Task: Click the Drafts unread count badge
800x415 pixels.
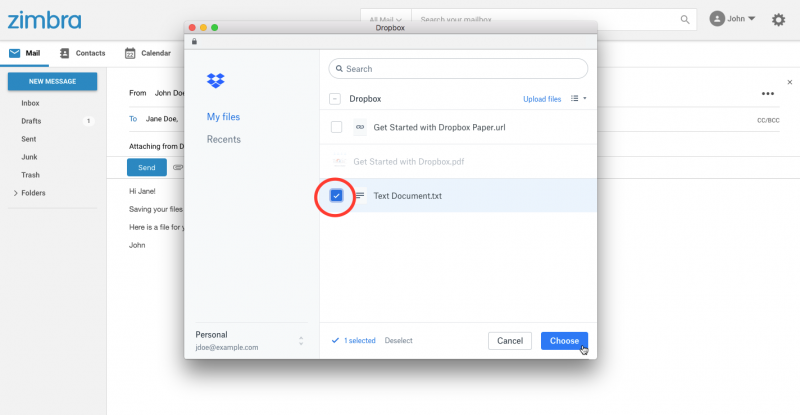Action: [x=88, y=121]
